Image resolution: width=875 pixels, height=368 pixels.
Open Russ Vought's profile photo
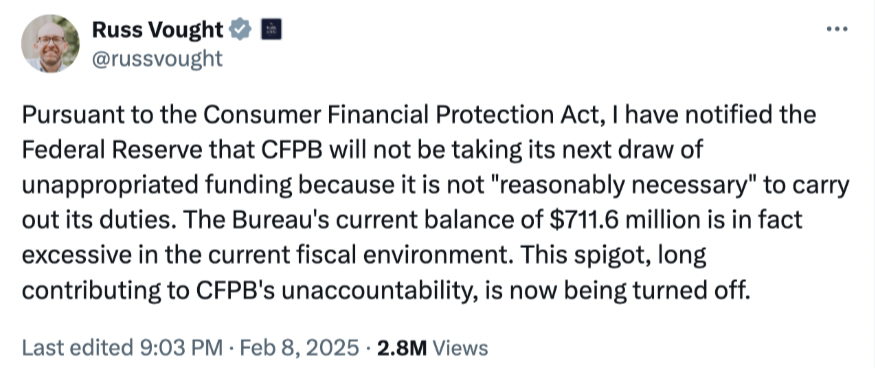(x=50, y=44)
